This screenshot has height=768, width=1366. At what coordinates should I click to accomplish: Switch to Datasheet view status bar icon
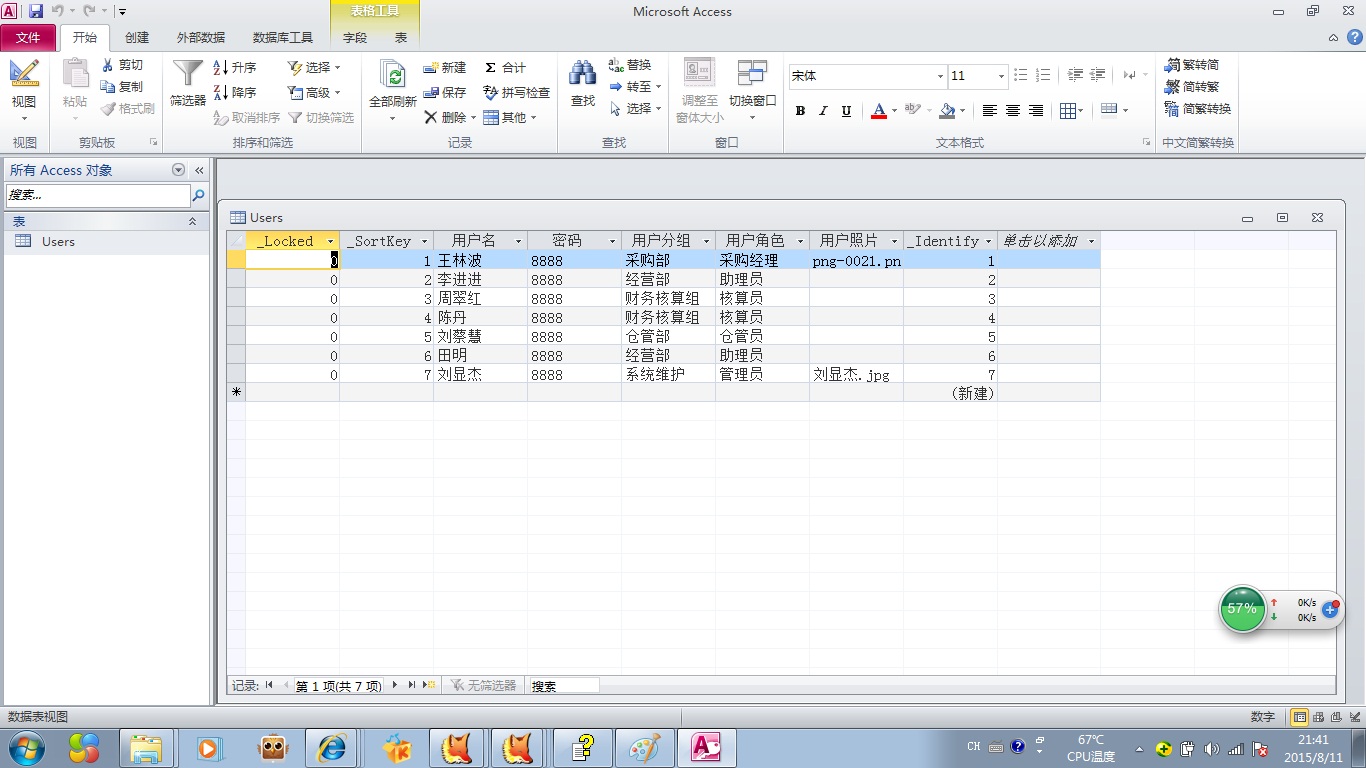pyautogui.click(x=1299, y=717)
